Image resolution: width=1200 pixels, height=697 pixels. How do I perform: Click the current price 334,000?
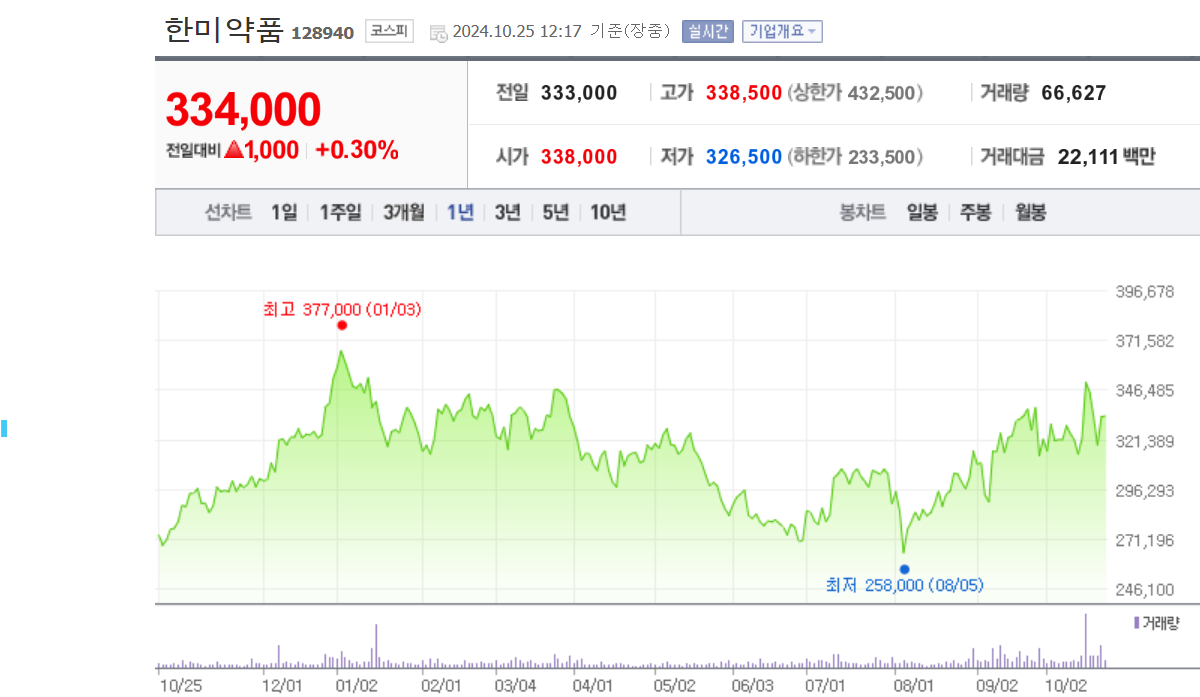[243, 110]
